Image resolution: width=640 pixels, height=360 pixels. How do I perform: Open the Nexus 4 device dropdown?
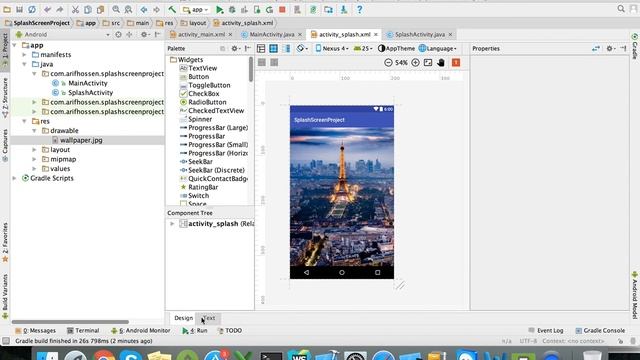(332, 49)
